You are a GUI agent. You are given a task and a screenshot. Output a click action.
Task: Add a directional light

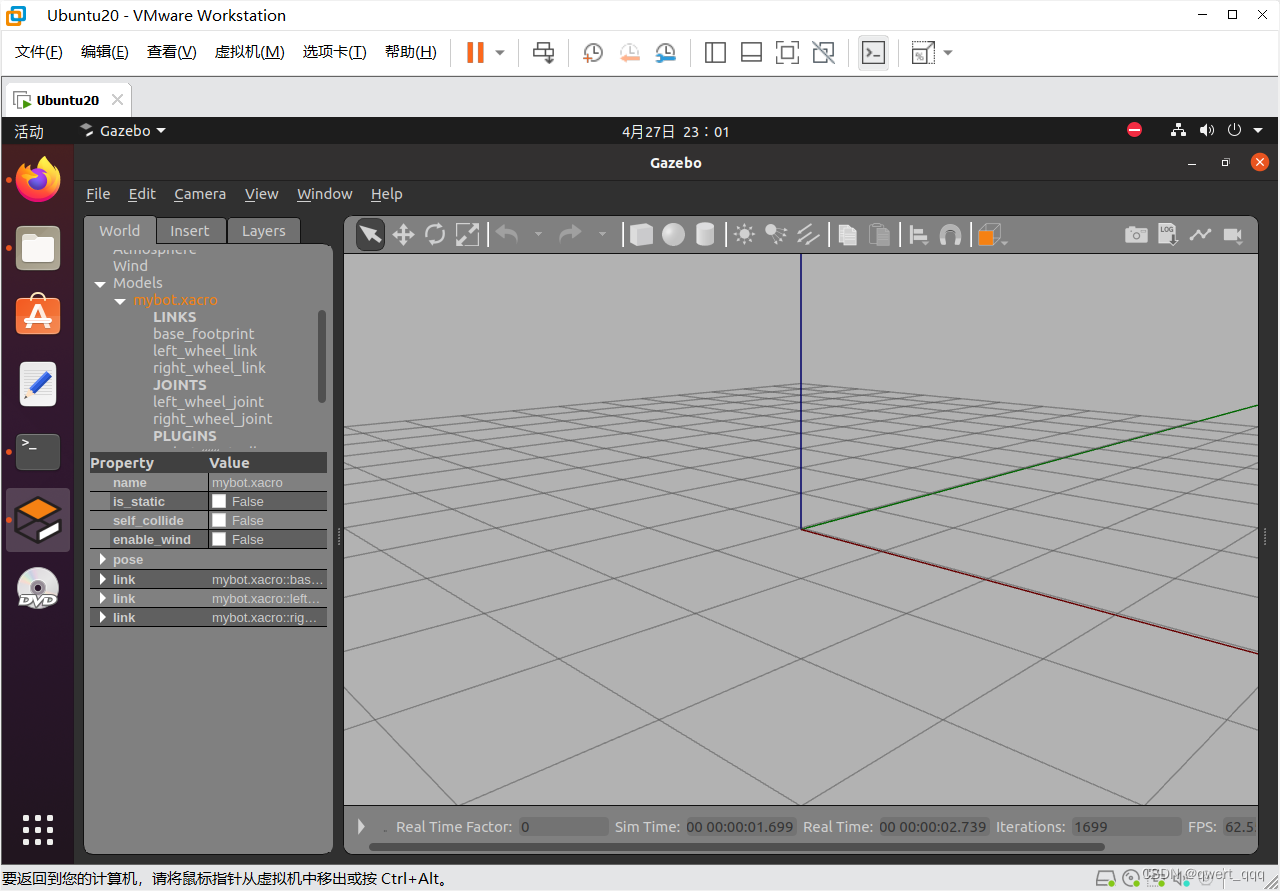pyautogui.click(x=808, y=234)
